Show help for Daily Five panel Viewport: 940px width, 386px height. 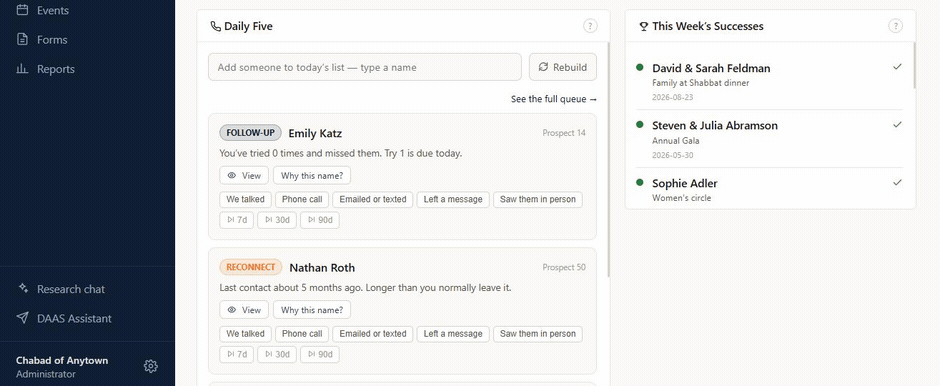(590, 26)
